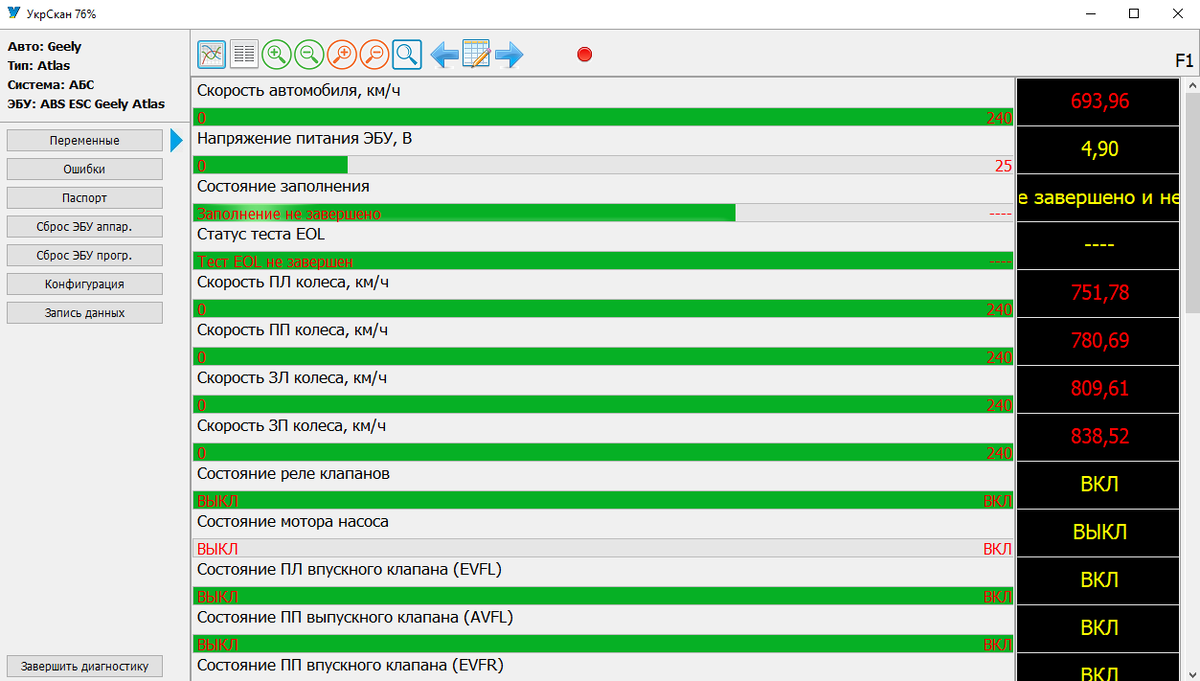Screen dimensions: 1200x681
Task: Click the ВКЛ value for valve relay
Action: pyautogui.click(x=1100, y=484)
